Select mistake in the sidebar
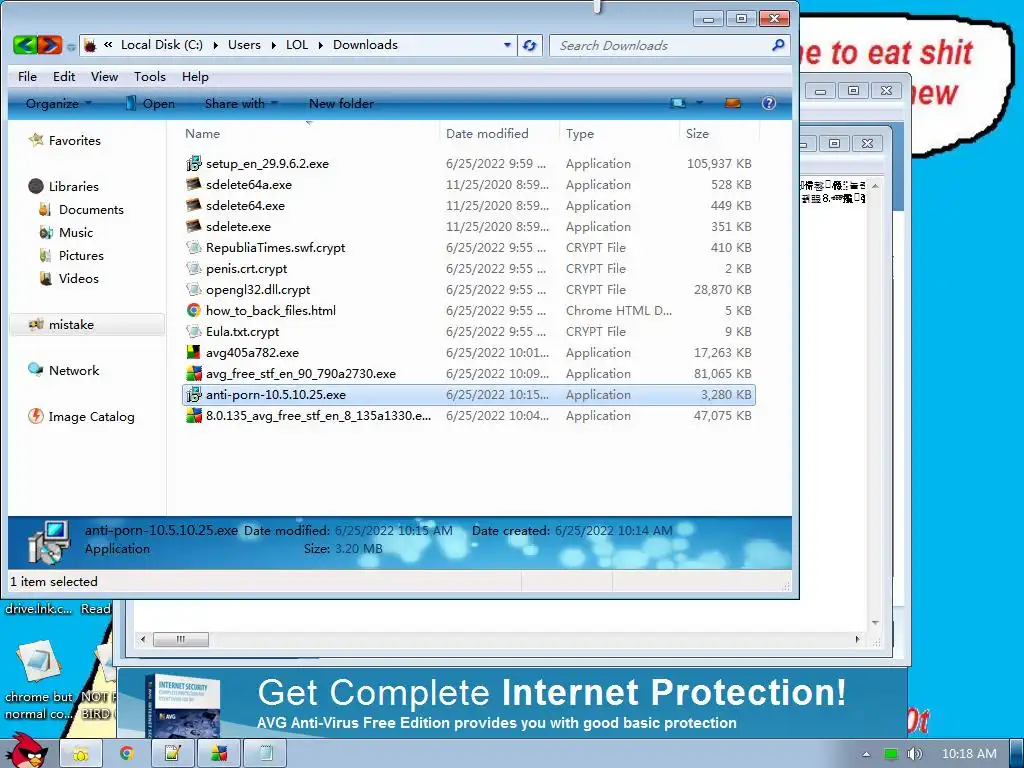This screenshot has height=768, width=1024. [x=71, y=325]
